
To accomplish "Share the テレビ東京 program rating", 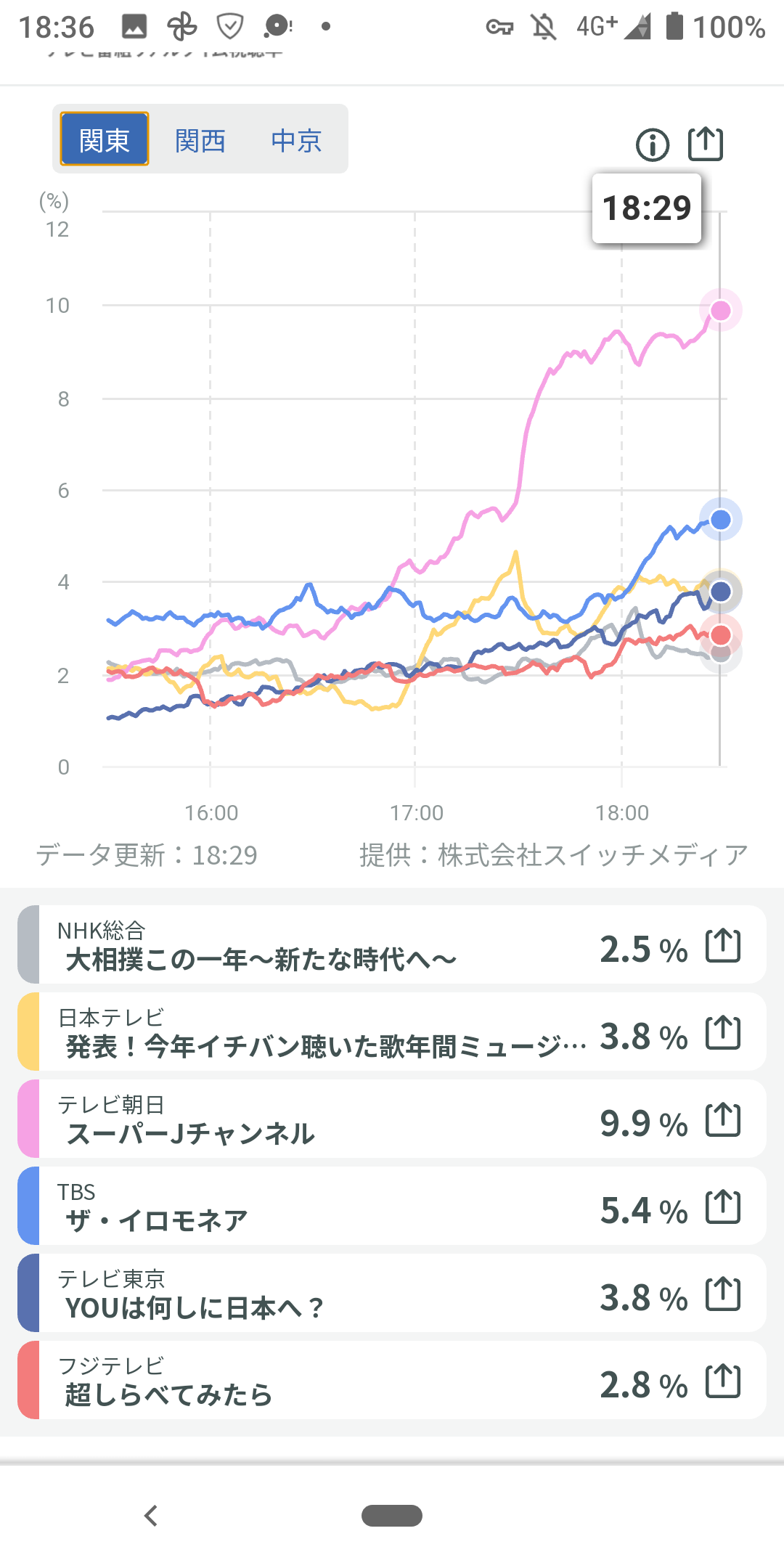I will pyautogui.click(x=723, y=1294).
